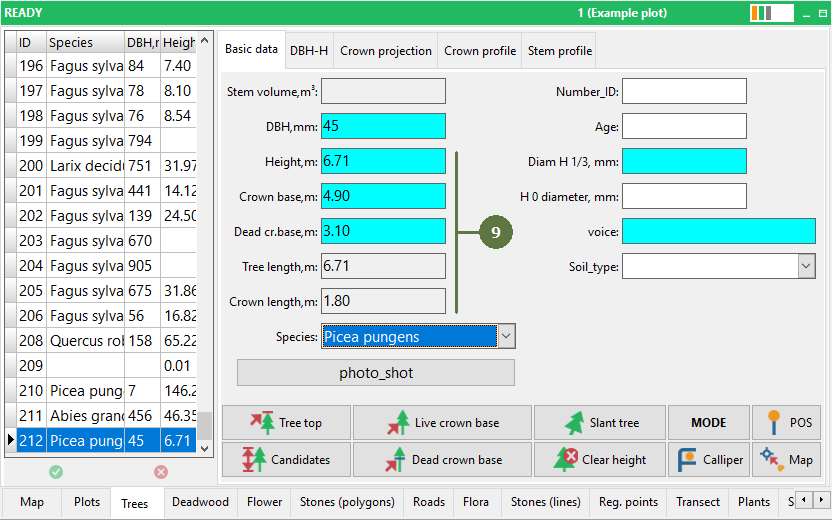The height and width of the screenshot is (520, 832).
Task: Click the Tree top icon button
Action: [287, 422]
